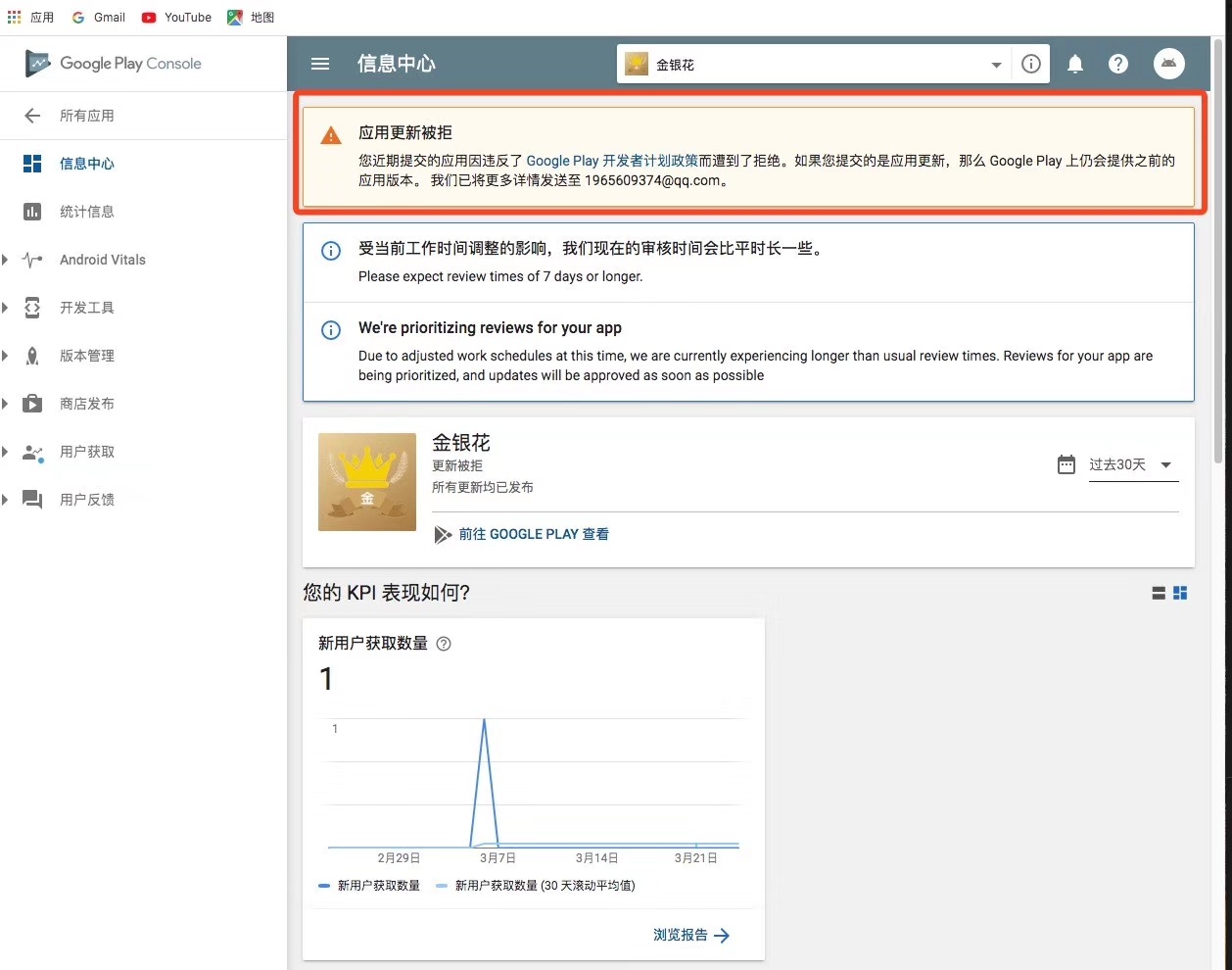Viewport: 1232px width, 970px height.
Task: Click the Google Play triangle icon
Action: click(x=443, y=534)
